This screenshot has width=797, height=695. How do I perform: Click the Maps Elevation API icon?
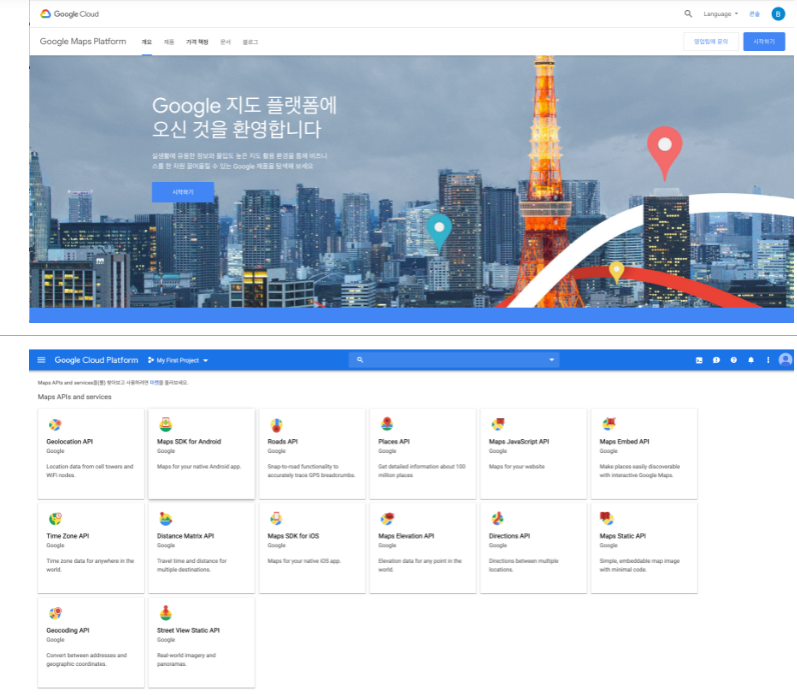pyautogui.click(x=387, y=519)
